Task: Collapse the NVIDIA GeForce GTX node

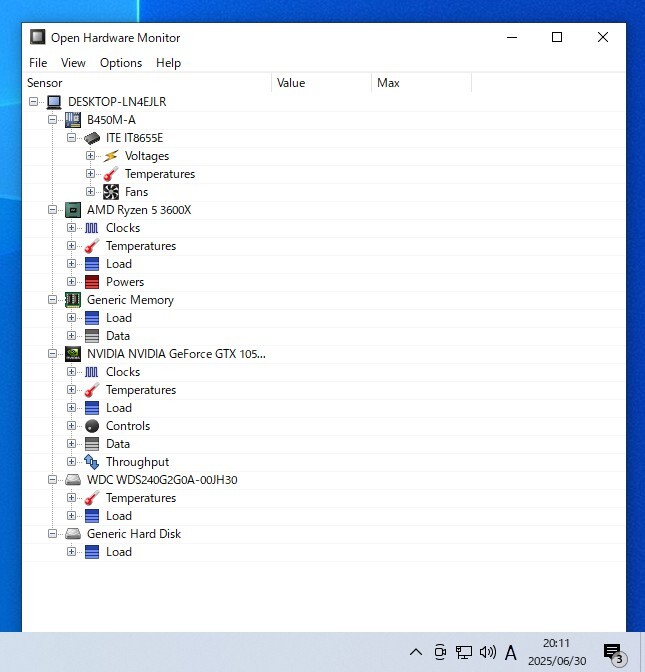Action: tap(53, 354)
